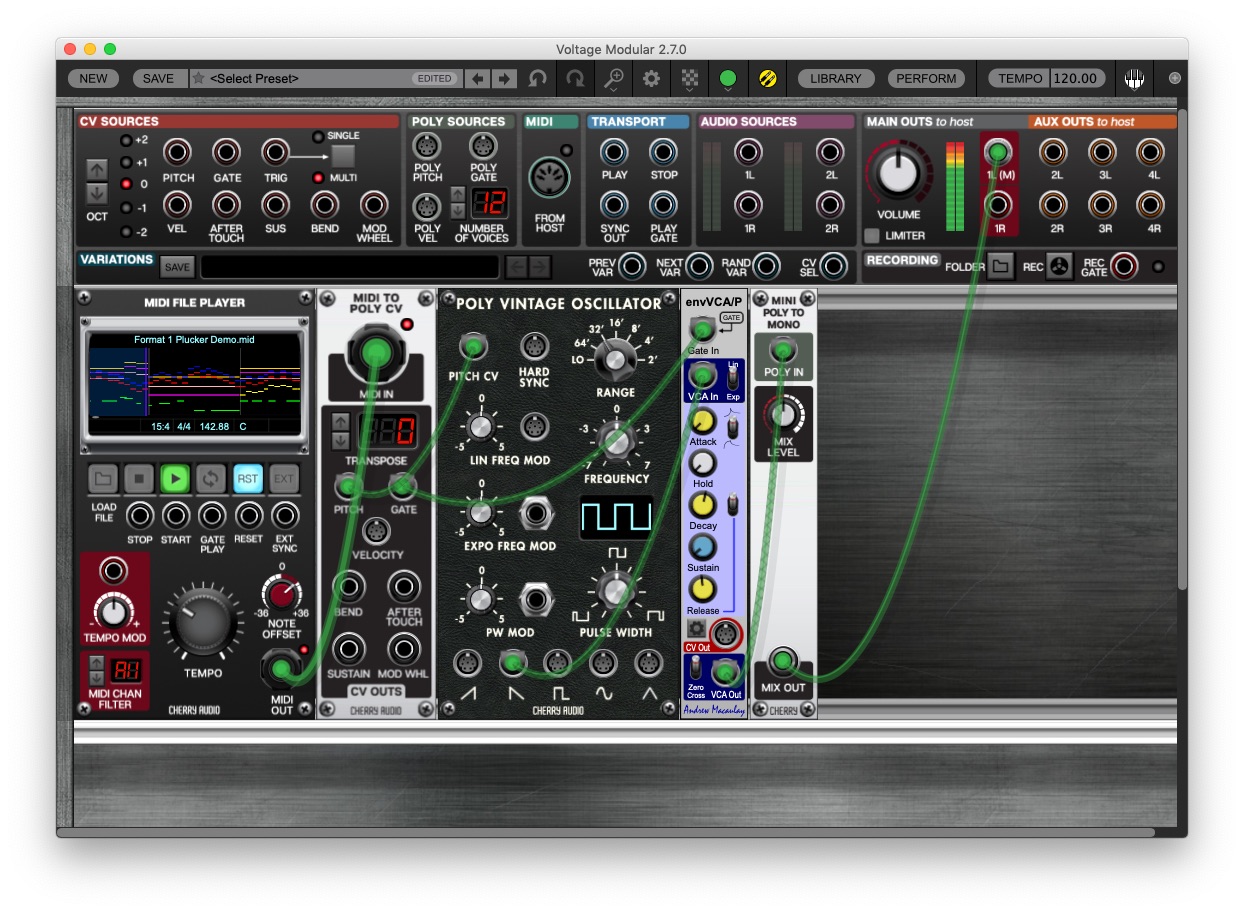This screenshot has height=912, width=1244.
Task: Go to next preset with the right arrow
Action: 504,78
